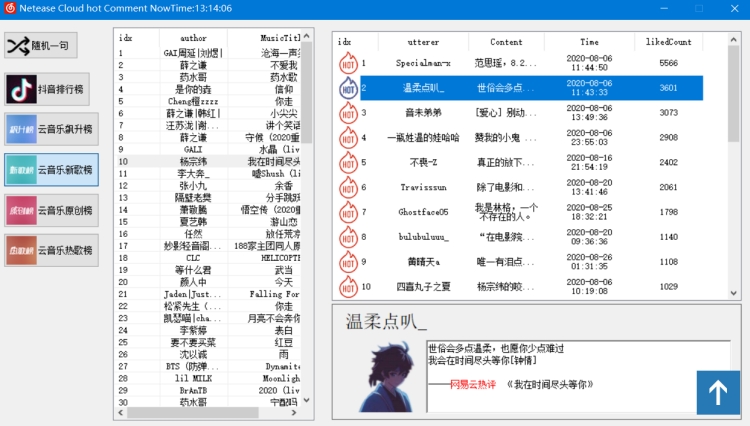750x426 pixels.
Task: Click the HOT flame icon beside Ghostface05
Action: (x=347, y=212)
